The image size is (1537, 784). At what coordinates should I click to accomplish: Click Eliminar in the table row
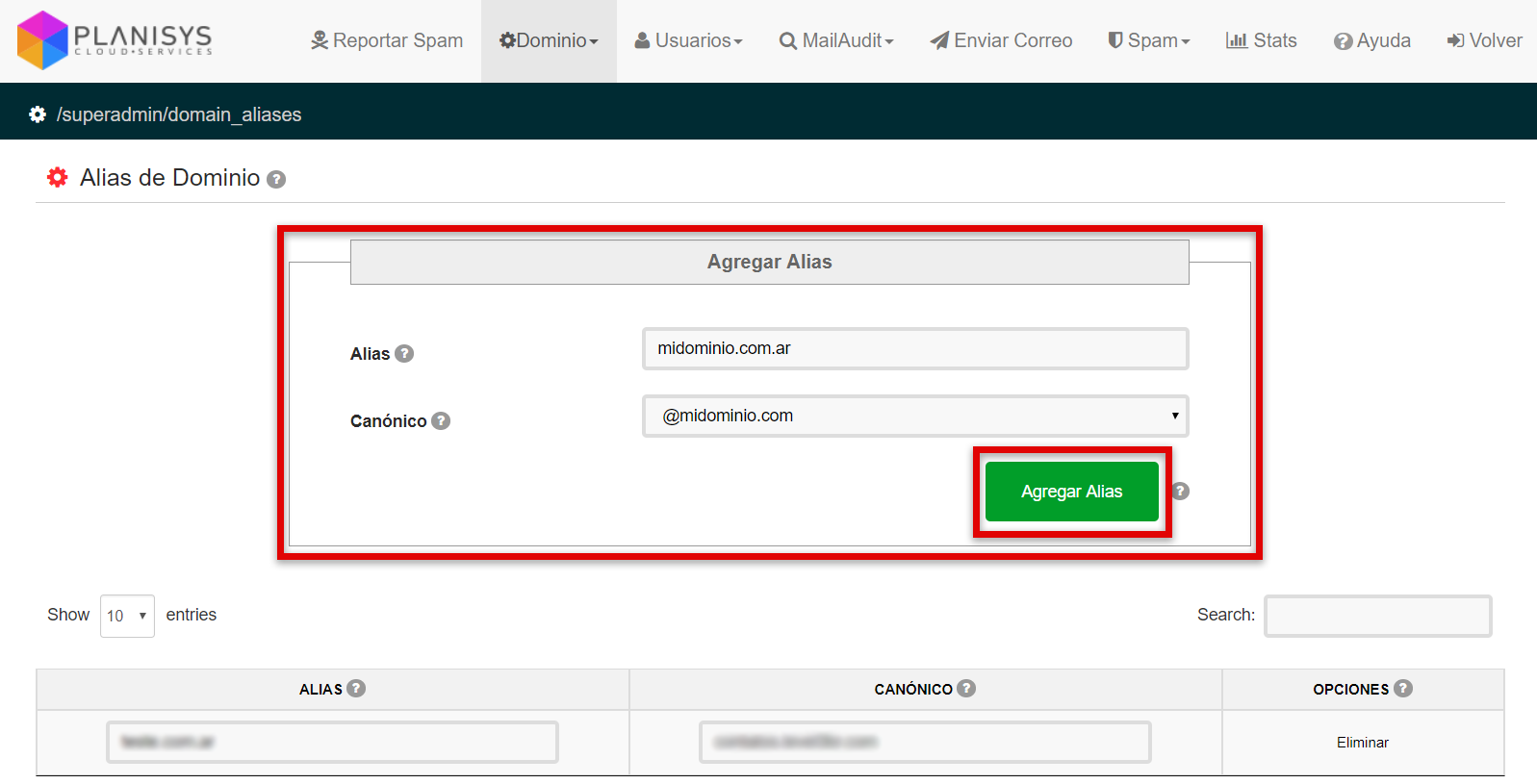[1362, 743]
